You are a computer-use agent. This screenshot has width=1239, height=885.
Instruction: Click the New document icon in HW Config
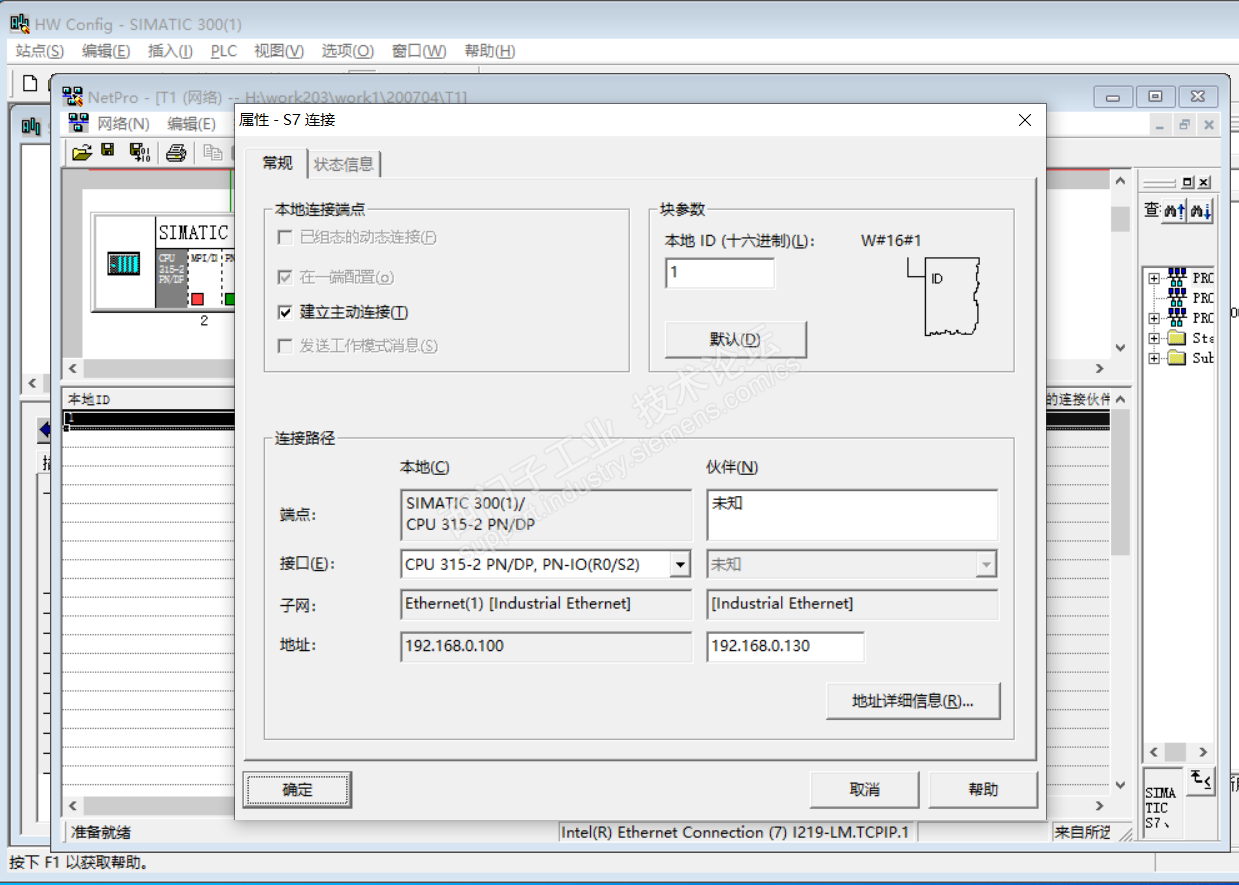[30, 83]
